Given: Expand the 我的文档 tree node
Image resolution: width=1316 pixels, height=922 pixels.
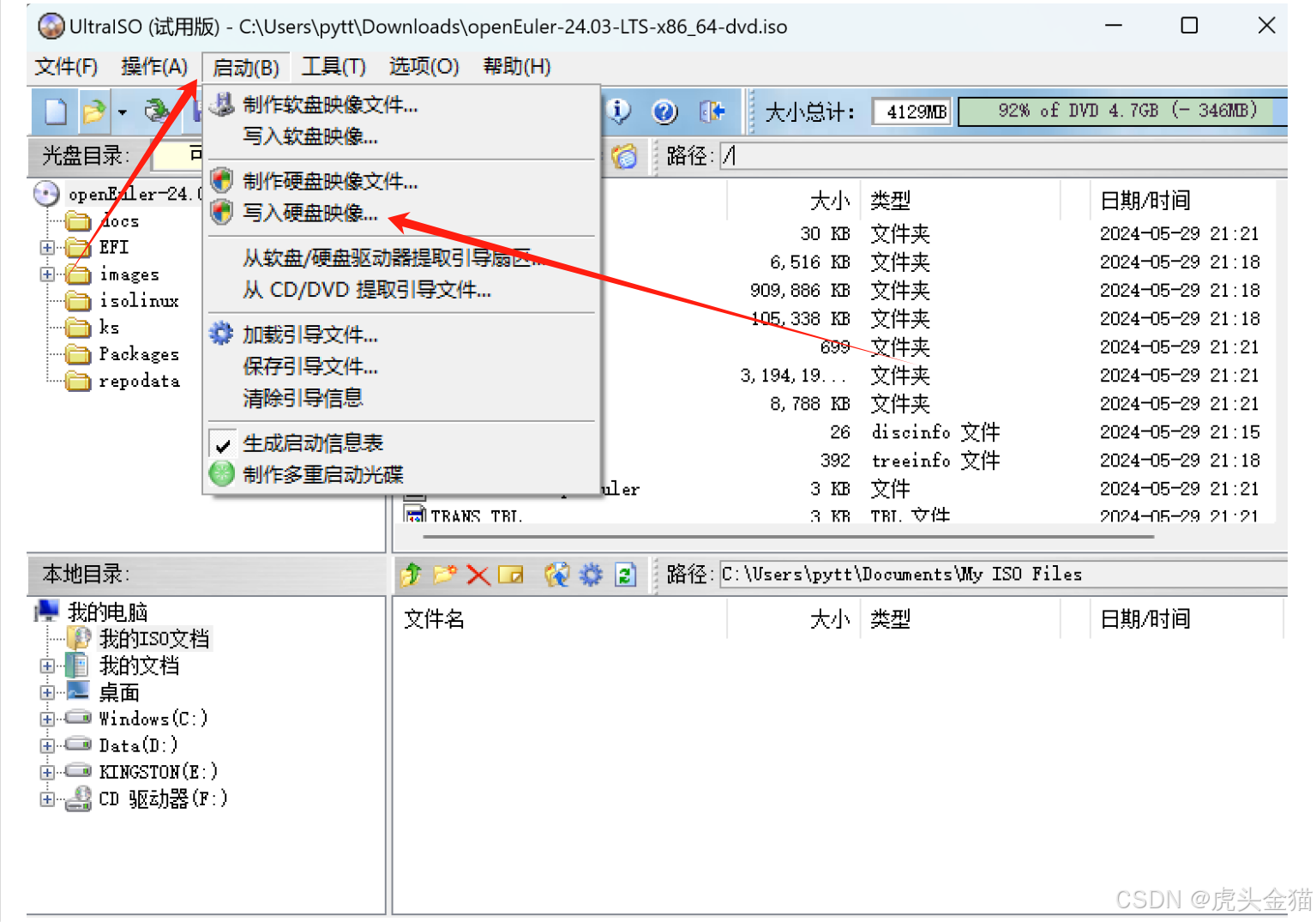Looking at the screenshot, I should 47,666.
